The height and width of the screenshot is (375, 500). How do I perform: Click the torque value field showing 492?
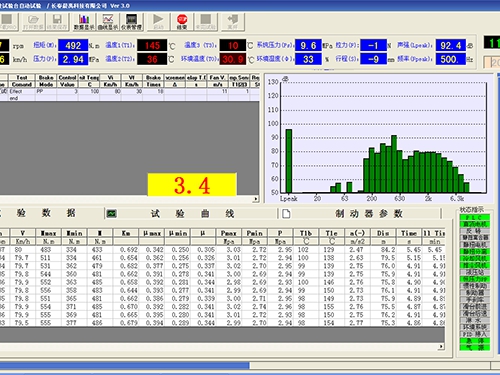[73, 45]
